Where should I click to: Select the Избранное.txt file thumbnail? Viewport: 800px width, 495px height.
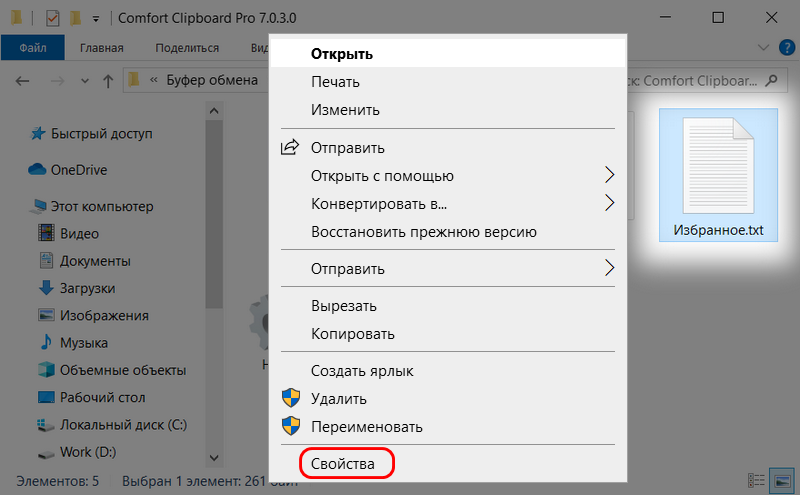click(x=718, y=175)
